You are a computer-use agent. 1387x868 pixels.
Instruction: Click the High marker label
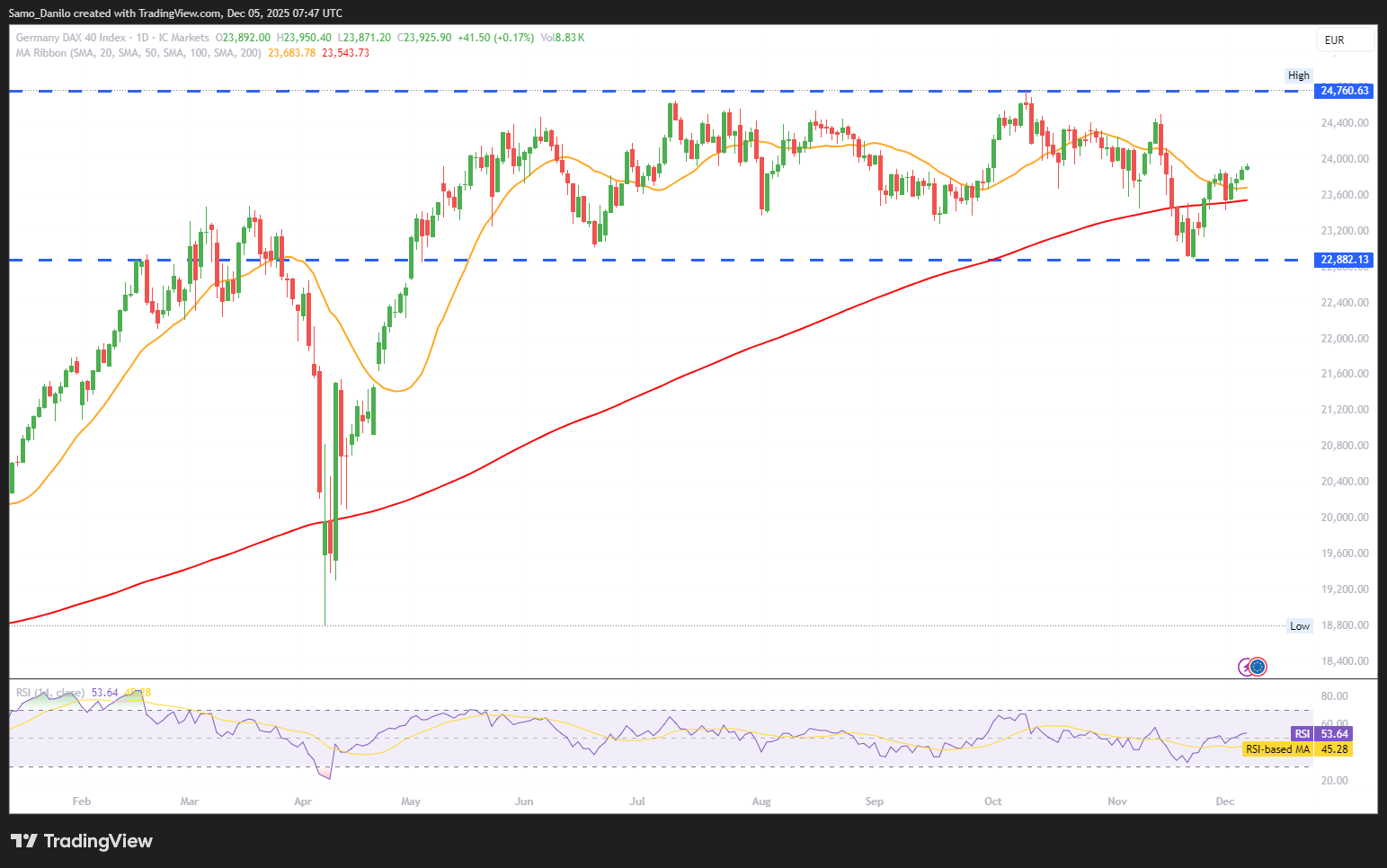[x=1298, y=75]
